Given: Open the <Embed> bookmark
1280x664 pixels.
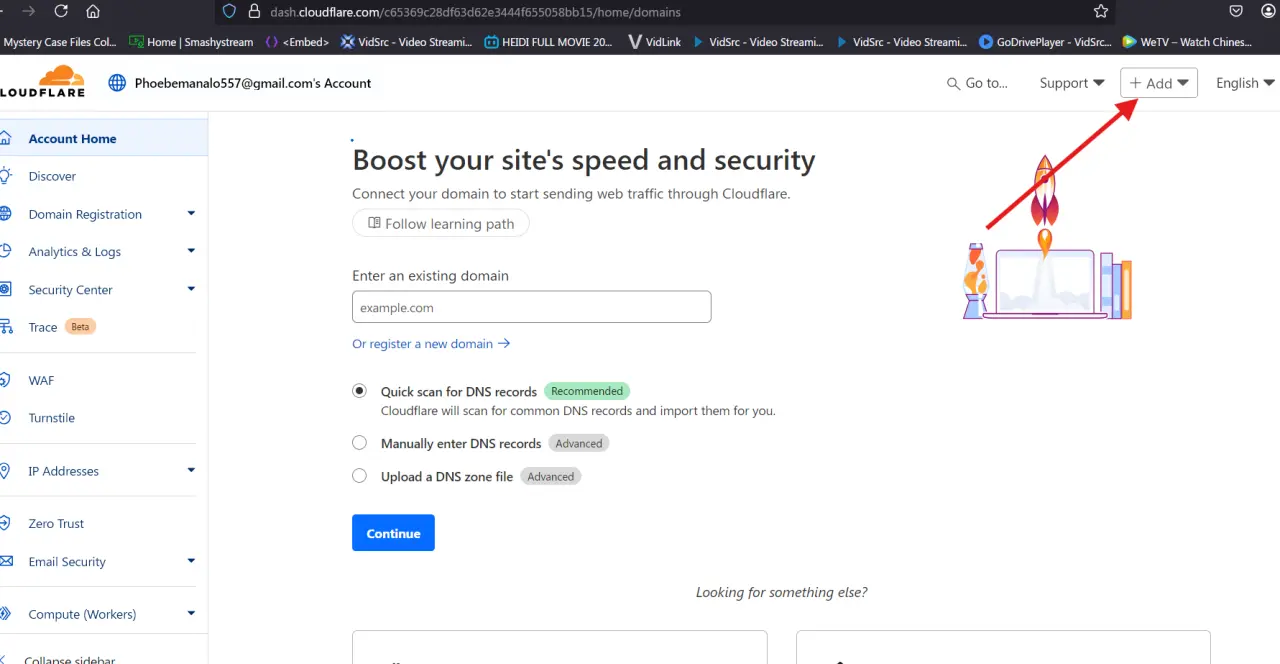Looking at the screenshot, I should (x=298, y=42).
